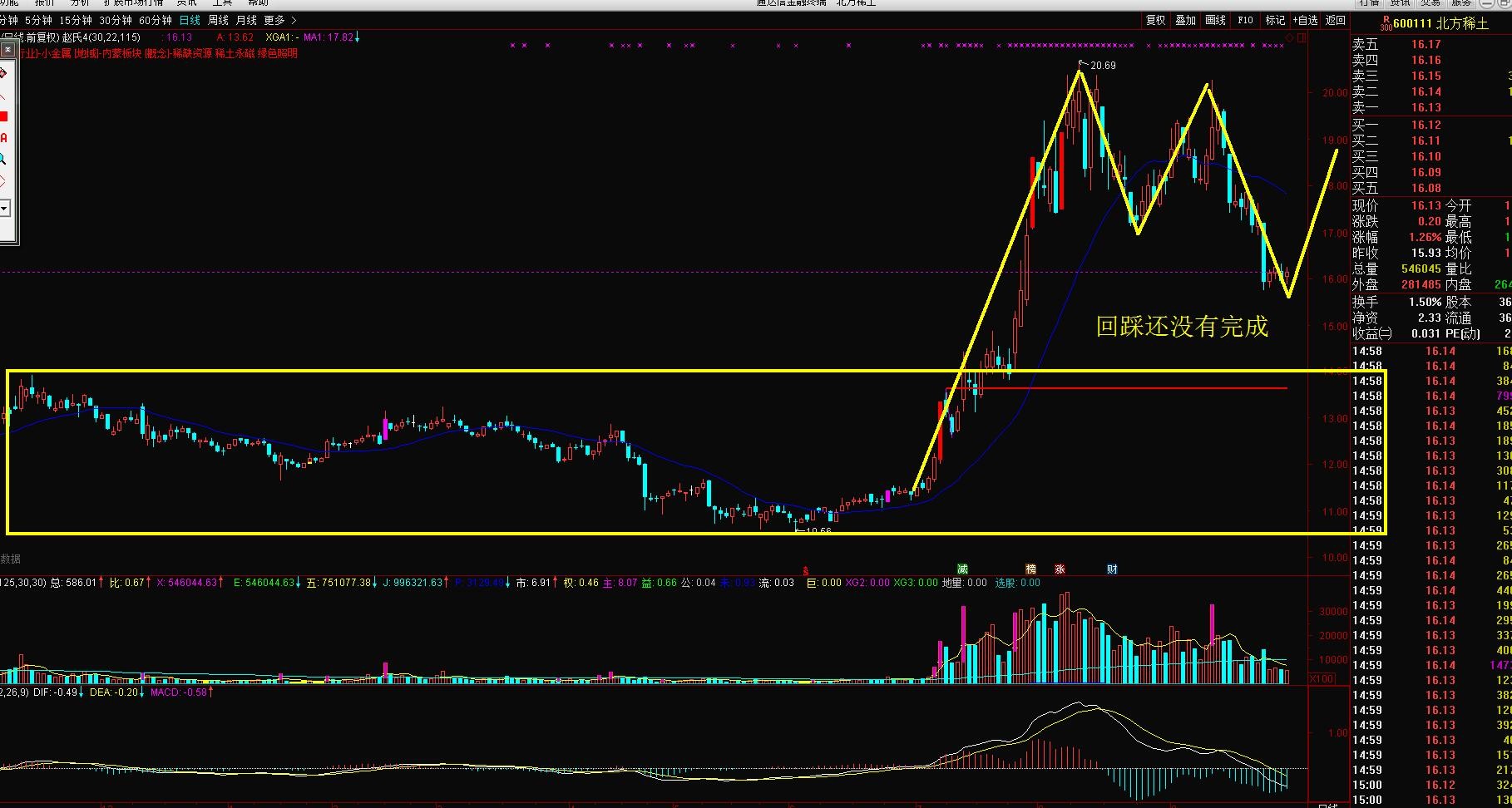Click the 复权 button

click(x=1156, y=20)
